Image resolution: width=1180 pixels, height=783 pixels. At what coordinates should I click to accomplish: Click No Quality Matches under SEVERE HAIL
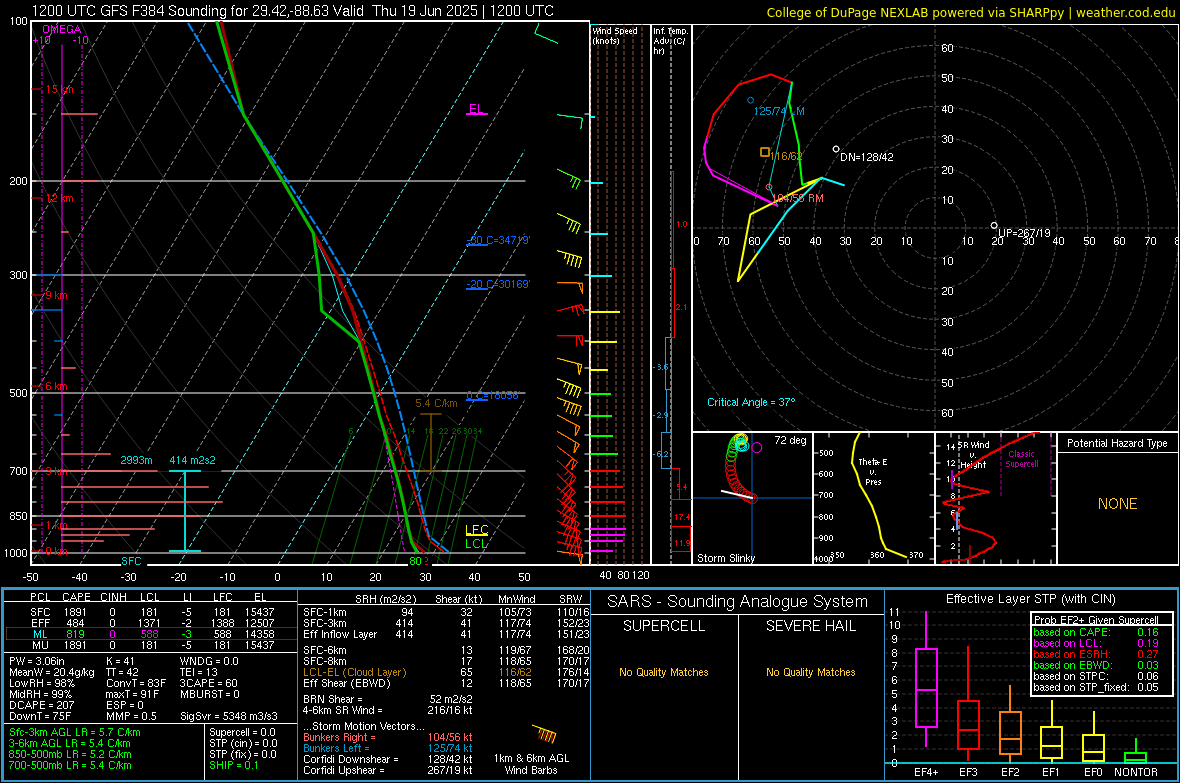810,672
